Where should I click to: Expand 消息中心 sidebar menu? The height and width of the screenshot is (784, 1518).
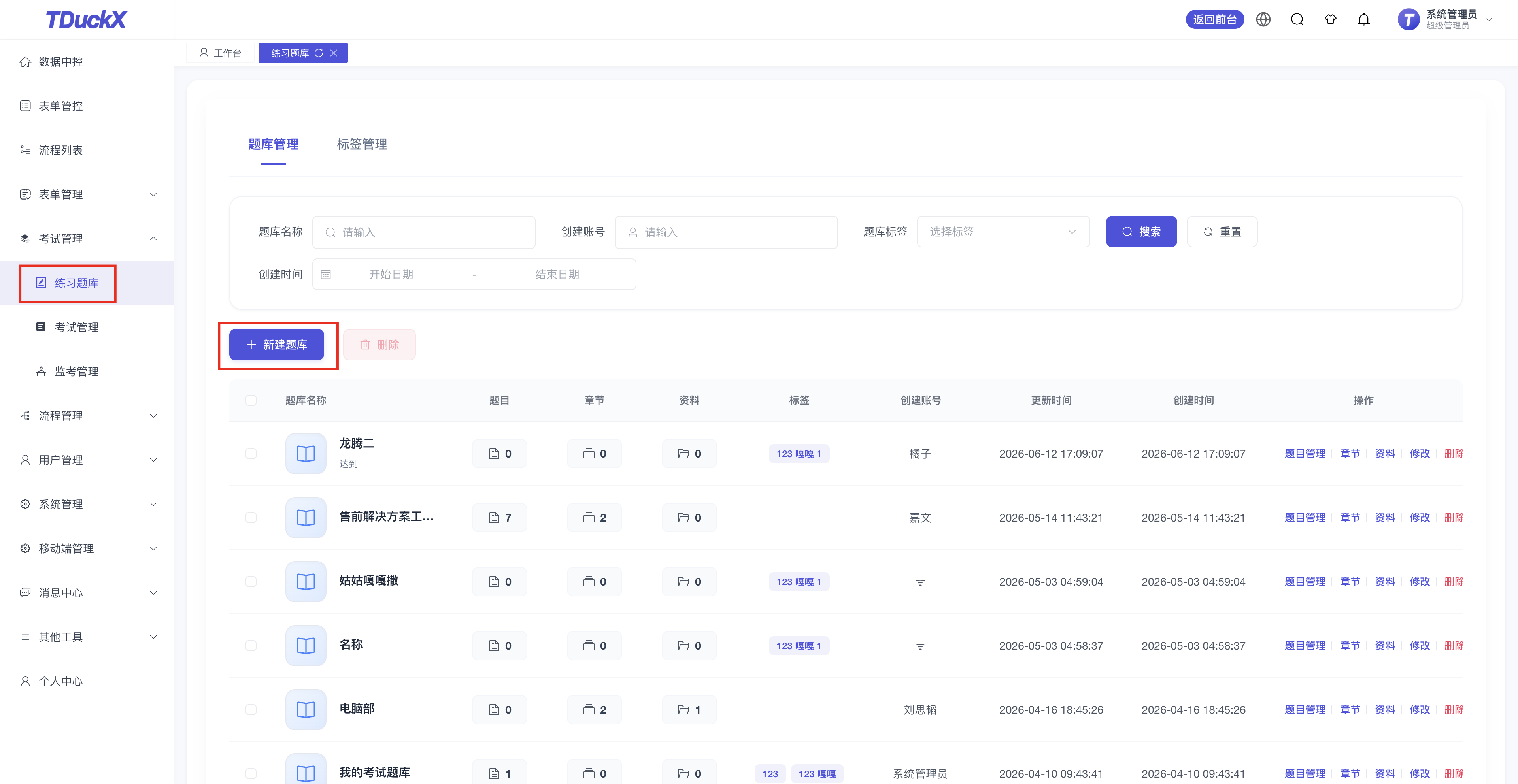87,593
